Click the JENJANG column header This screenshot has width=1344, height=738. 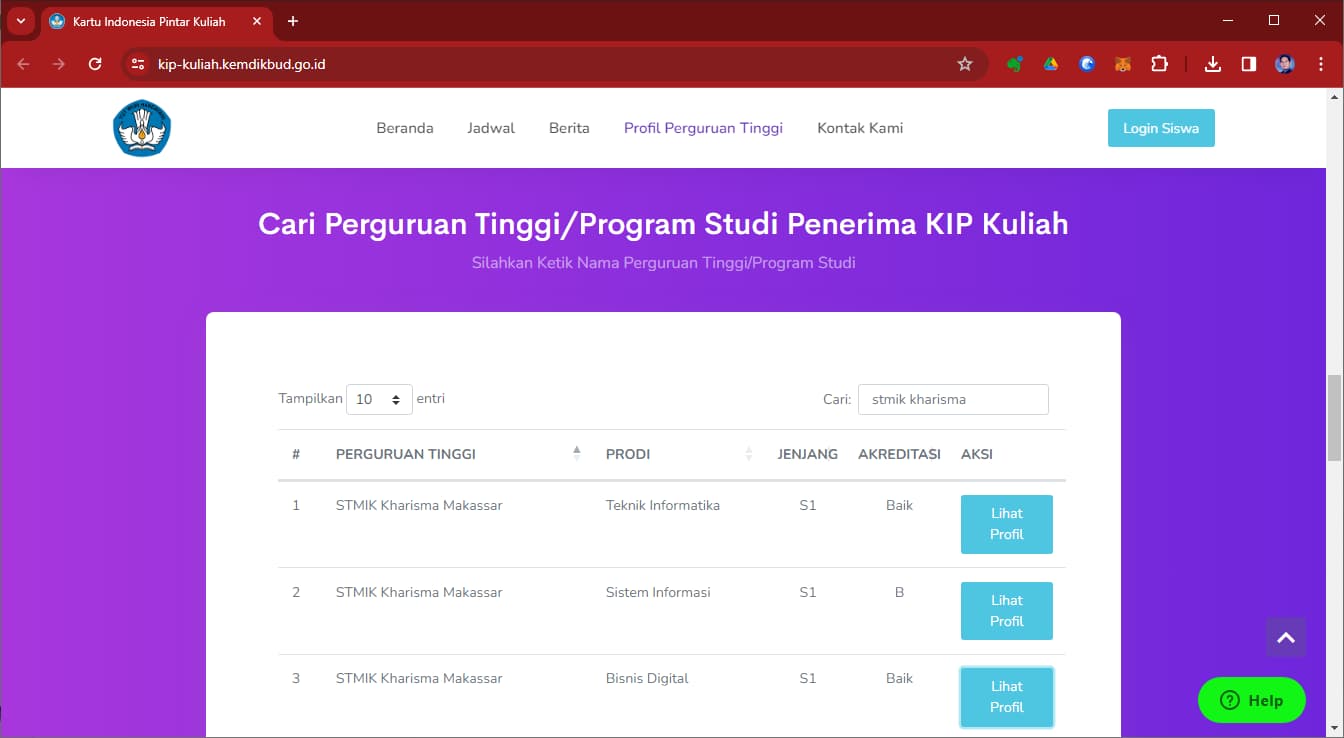808,454
